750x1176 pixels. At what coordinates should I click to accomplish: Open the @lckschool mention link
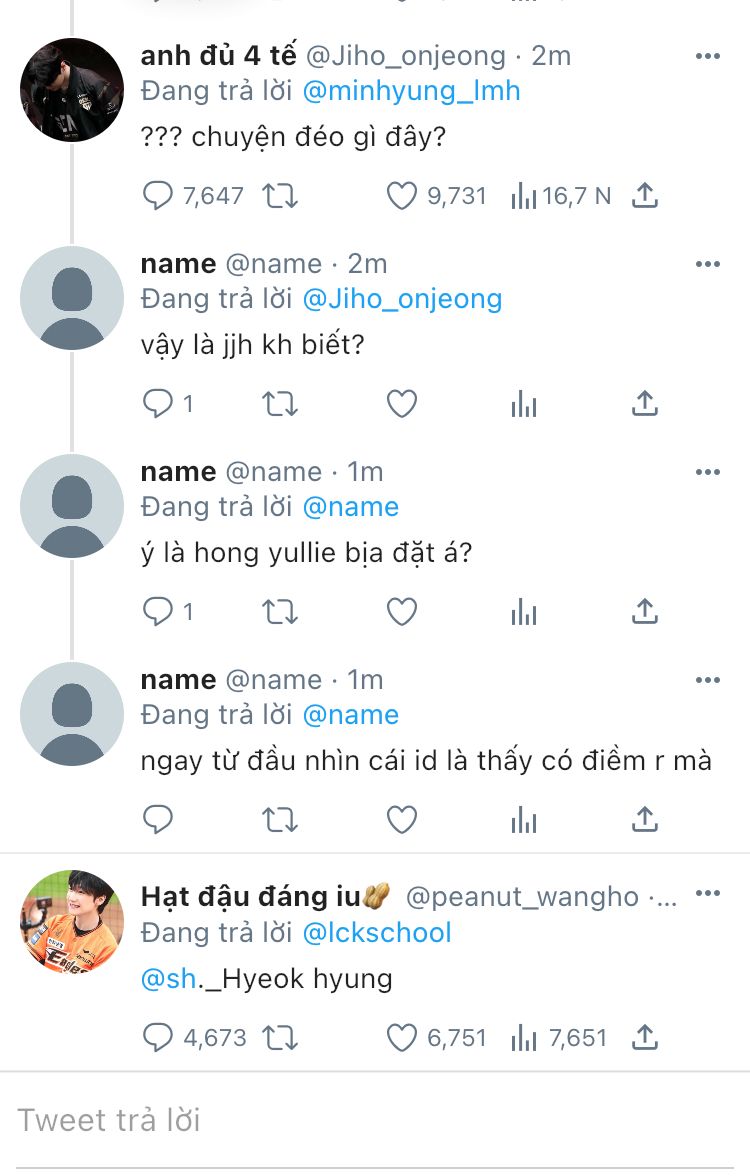376,933
